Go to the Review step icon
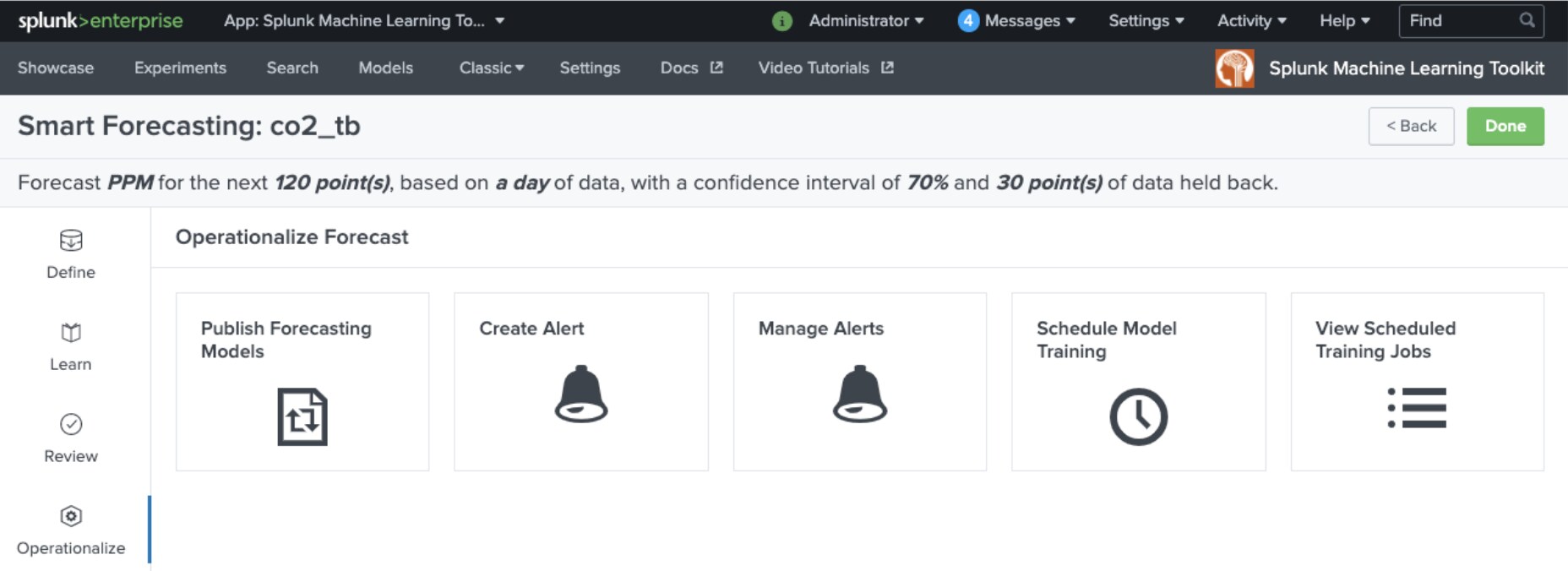The height and width of the screenshot is (571, 1568). tap(71, 424)
